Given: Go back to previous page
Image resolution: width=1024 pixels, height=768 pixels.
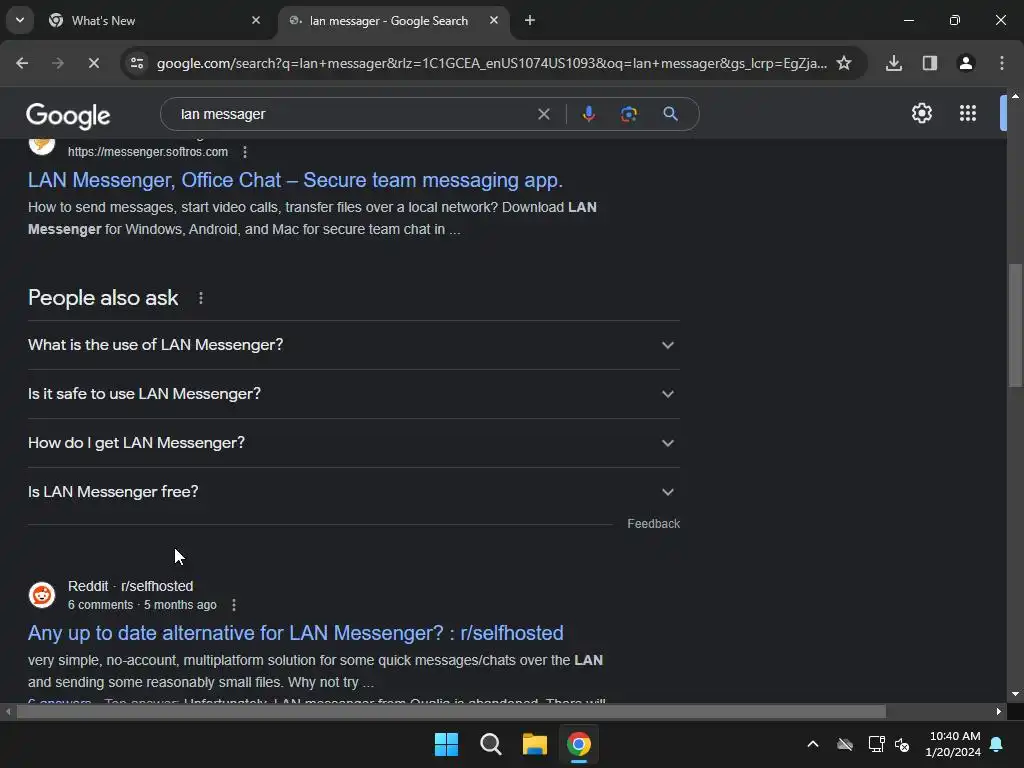Looking at the screenshot, I should pos(22,63).
